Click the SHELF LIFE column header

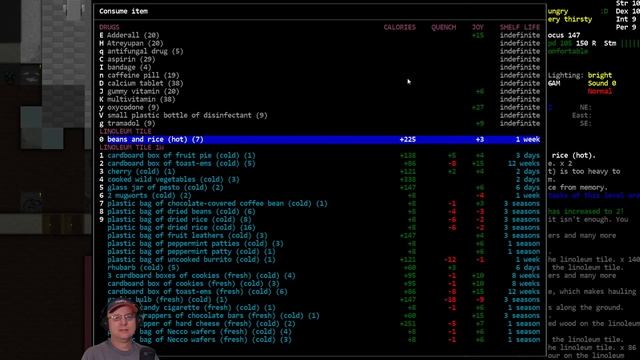coord(520,27)
